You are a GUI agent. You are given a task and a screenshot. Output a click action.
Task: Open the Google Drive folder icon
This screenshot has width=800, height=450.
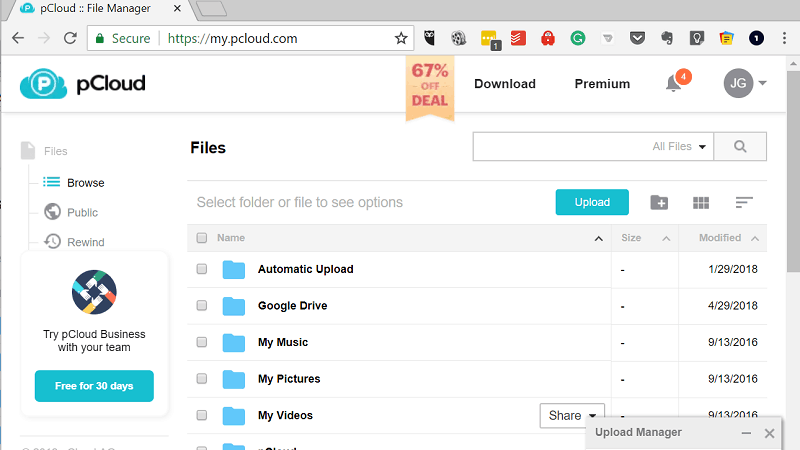[x=234, y=306]
